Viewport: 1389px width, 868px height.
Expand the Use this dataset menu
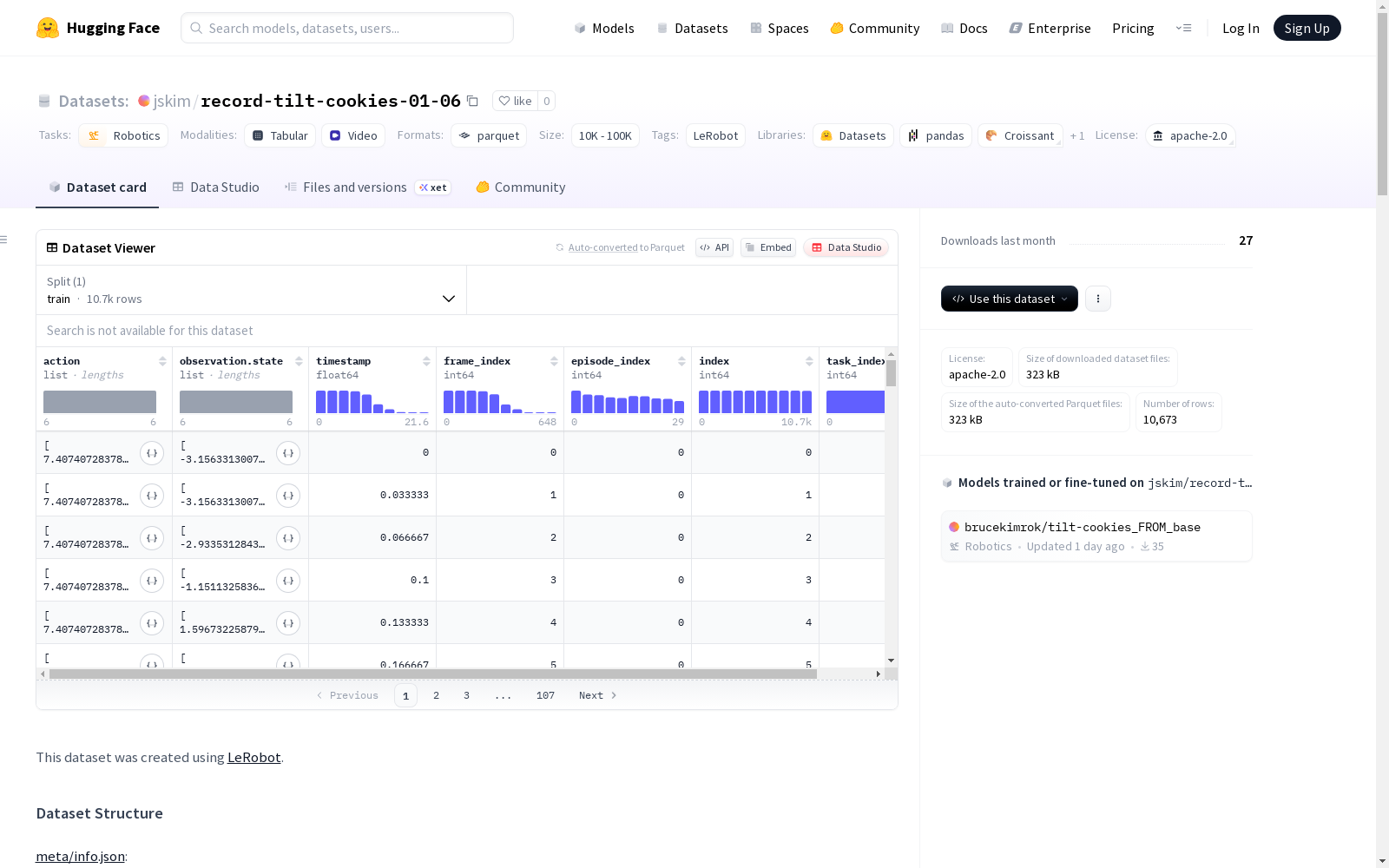click(x=1010, y=299)
